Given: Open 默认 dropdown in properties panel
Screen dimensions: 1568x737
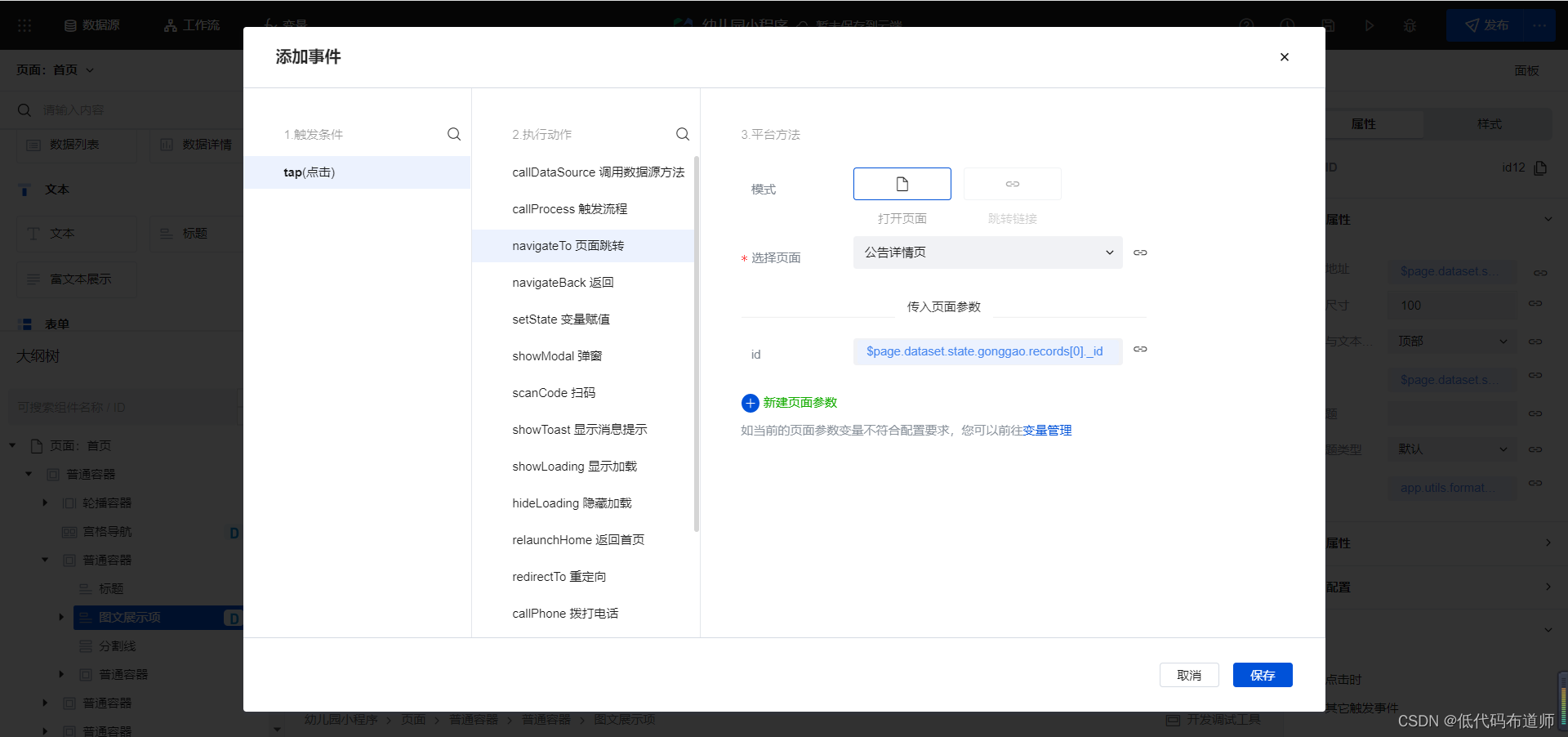Looking at the screenshot, I should pyautogui.click(x=1453, y=449).
